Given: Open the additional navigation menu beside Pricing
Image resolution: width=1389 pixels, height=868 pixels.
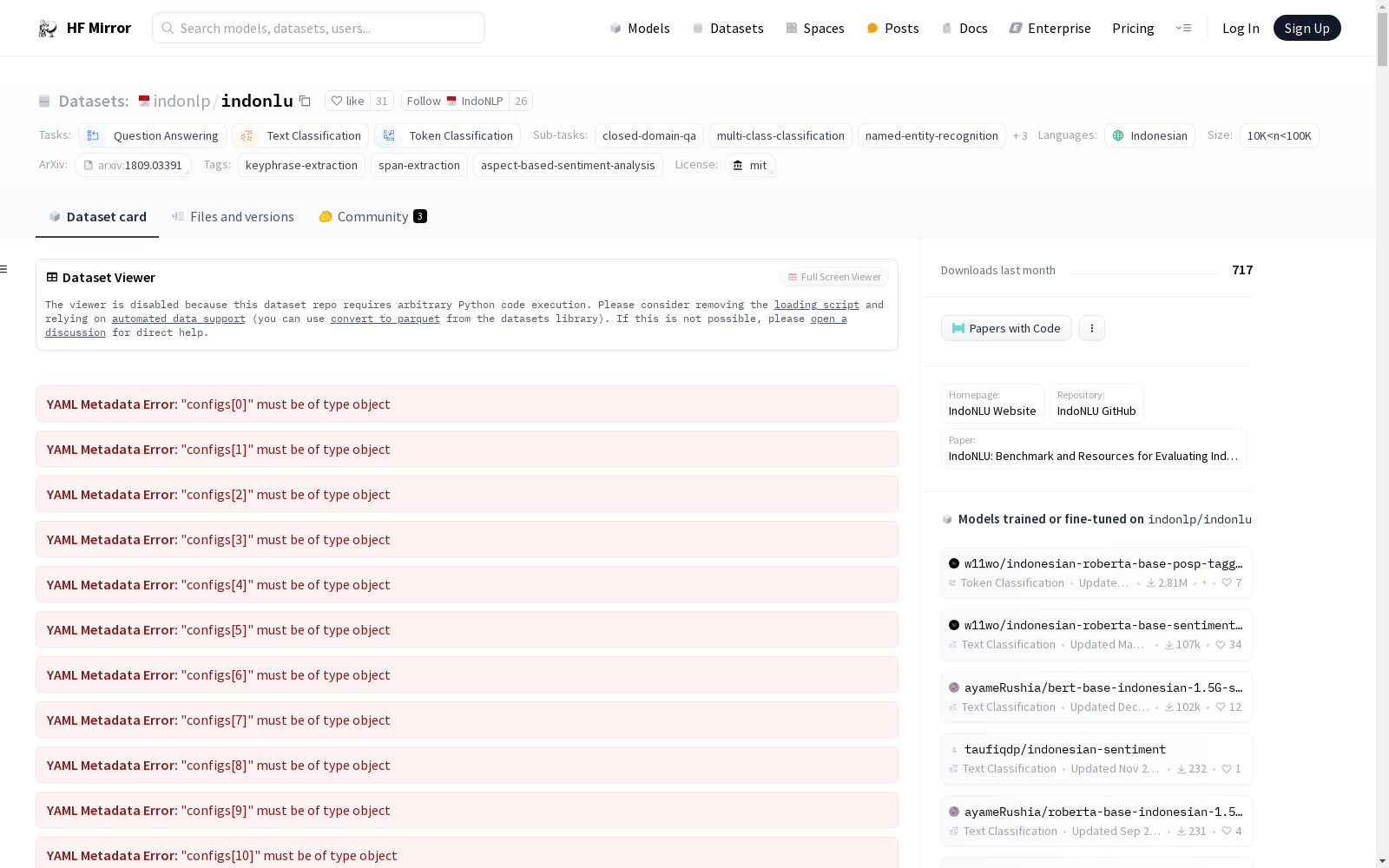Looking at the screenshot, I should (x=1183, y=28).
